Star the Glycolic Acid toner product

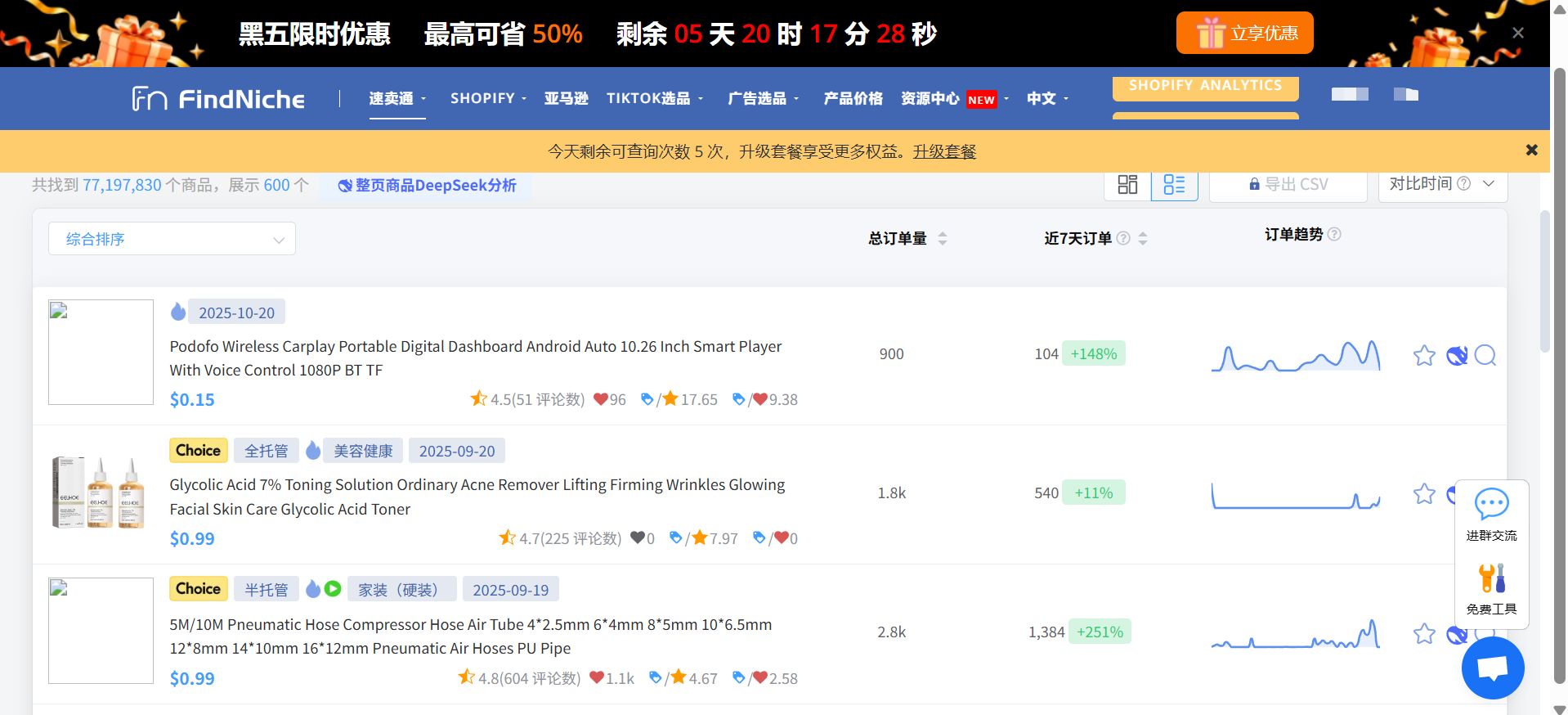point(1424,494)
